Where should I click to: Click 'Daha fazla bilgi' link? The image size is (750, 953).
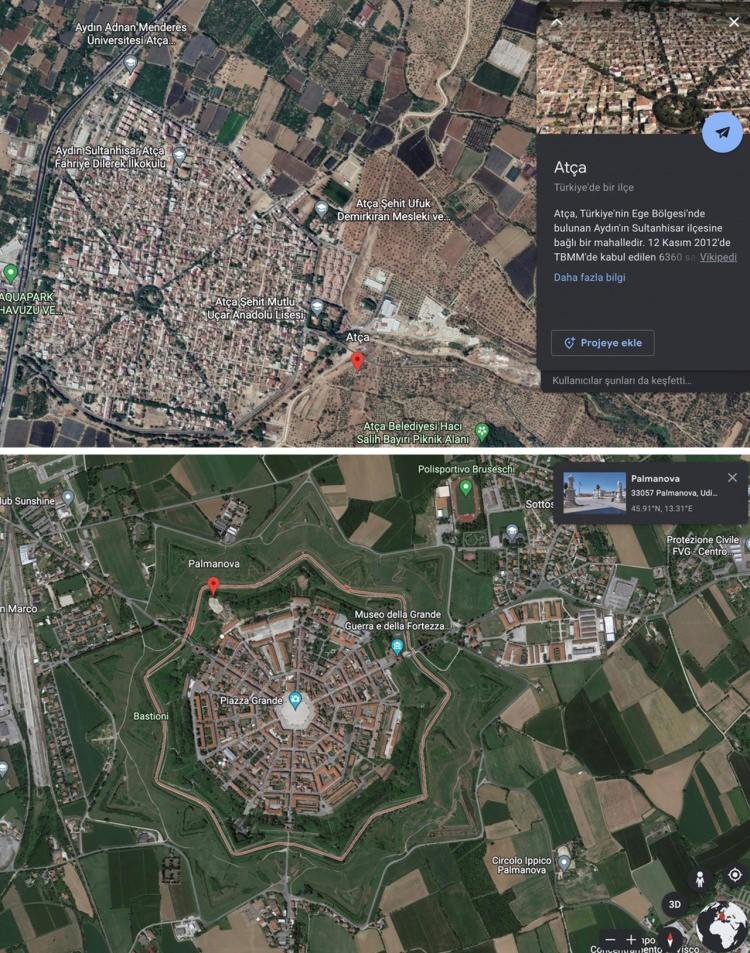tap(589, 277)
